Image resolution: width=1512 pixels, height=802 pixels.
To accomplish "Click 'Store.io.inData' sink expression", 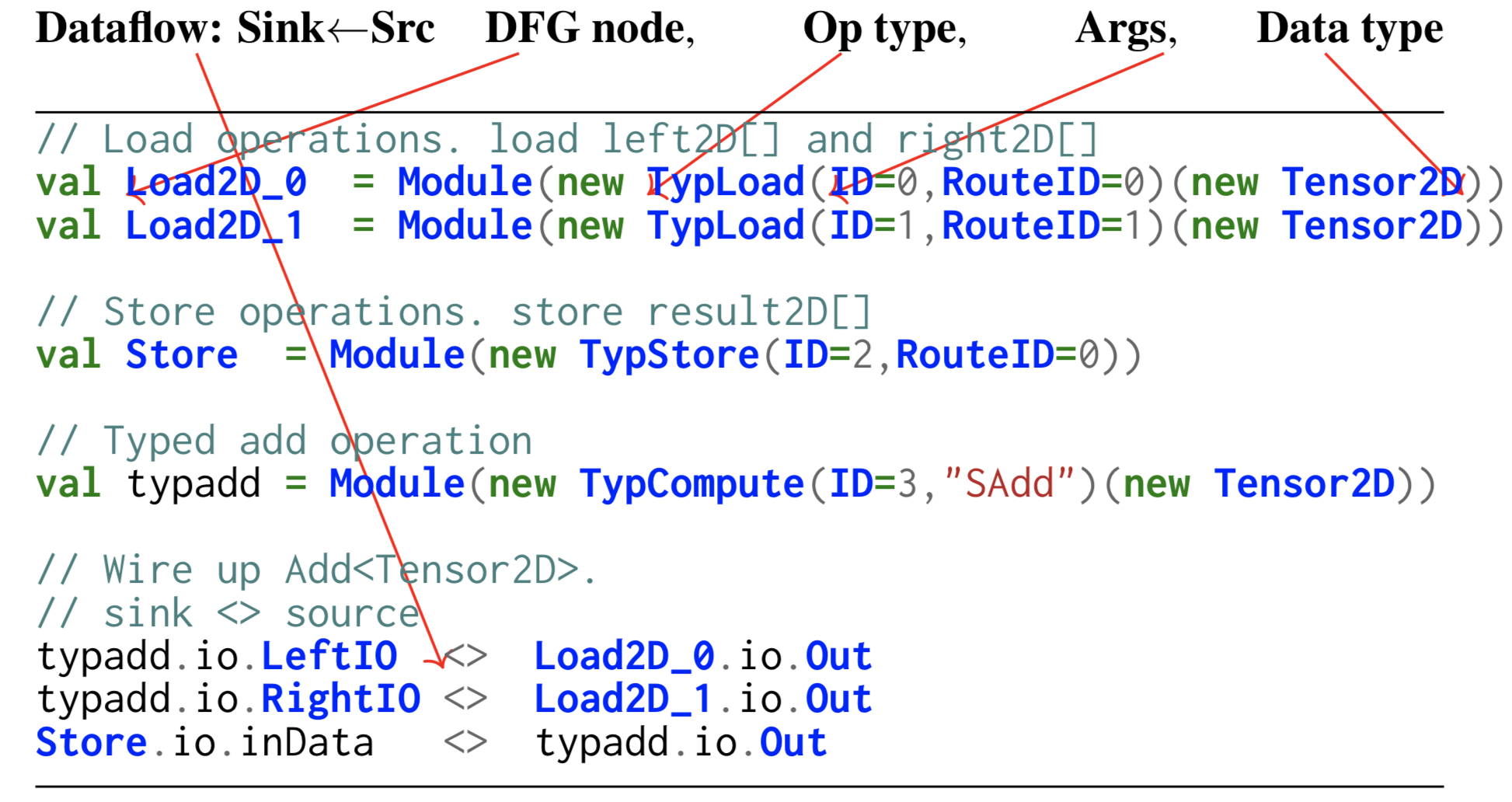I will tap(205, 743).
